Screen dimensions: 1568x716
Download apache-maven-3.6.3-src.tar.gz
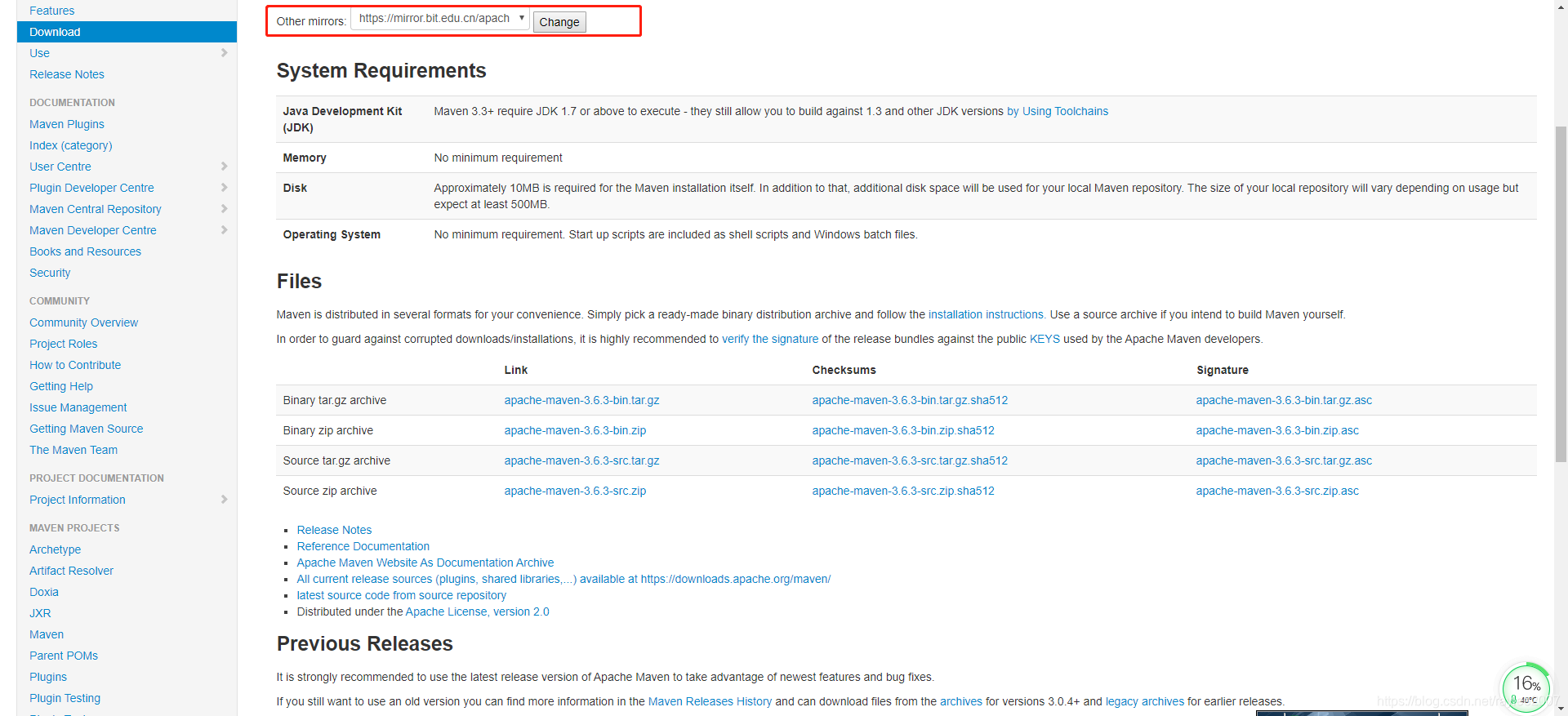tap(581, 460)
